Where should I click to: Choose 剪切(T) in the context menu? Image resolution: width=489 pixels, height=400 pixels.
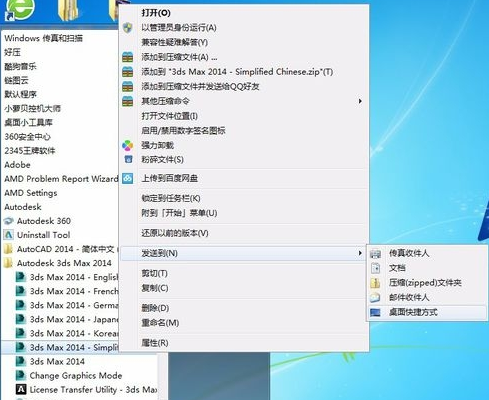point(154,273)
